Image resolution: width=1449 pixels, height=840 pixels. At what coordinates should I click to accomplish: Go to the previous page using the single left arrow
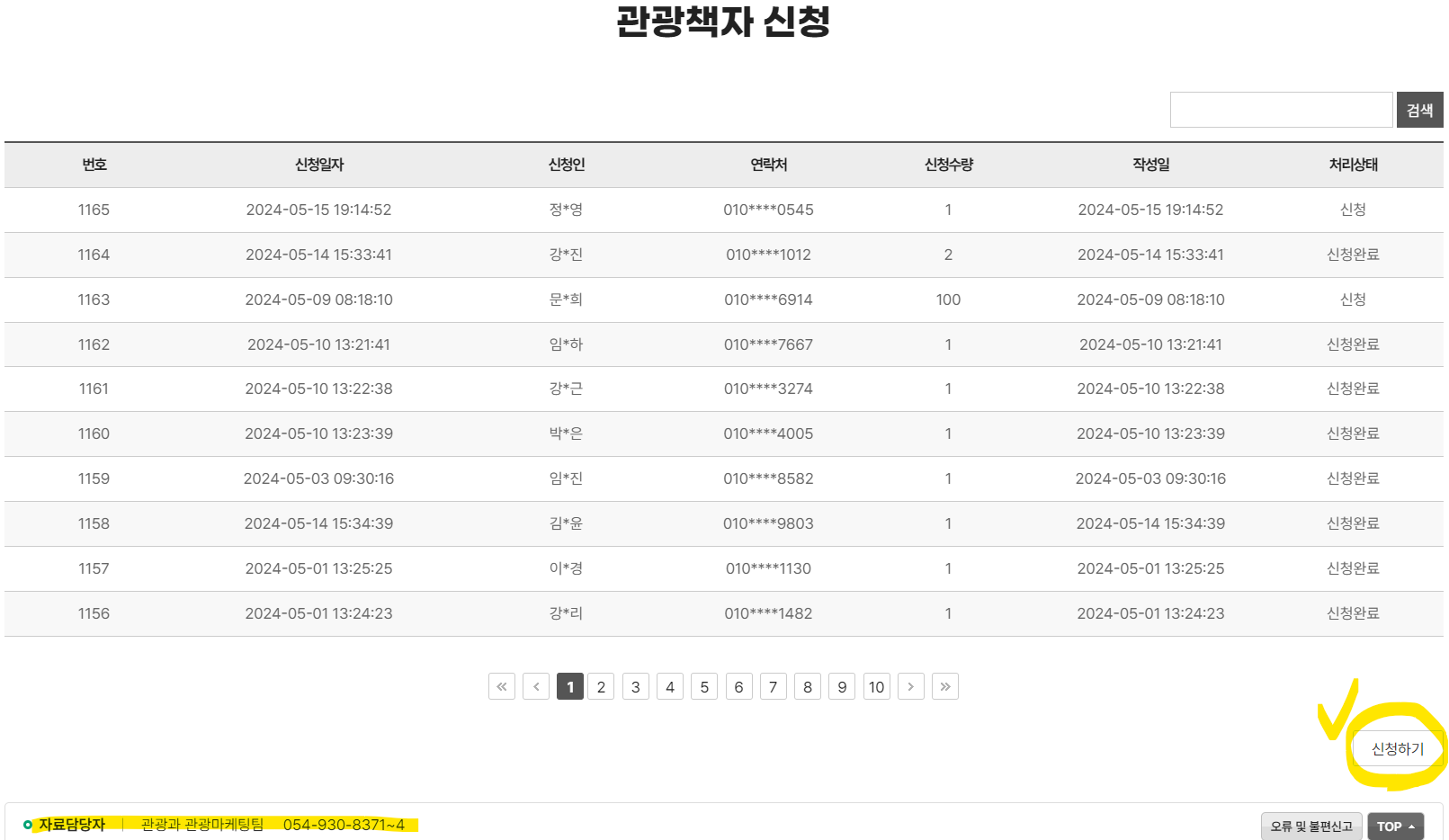536,686
